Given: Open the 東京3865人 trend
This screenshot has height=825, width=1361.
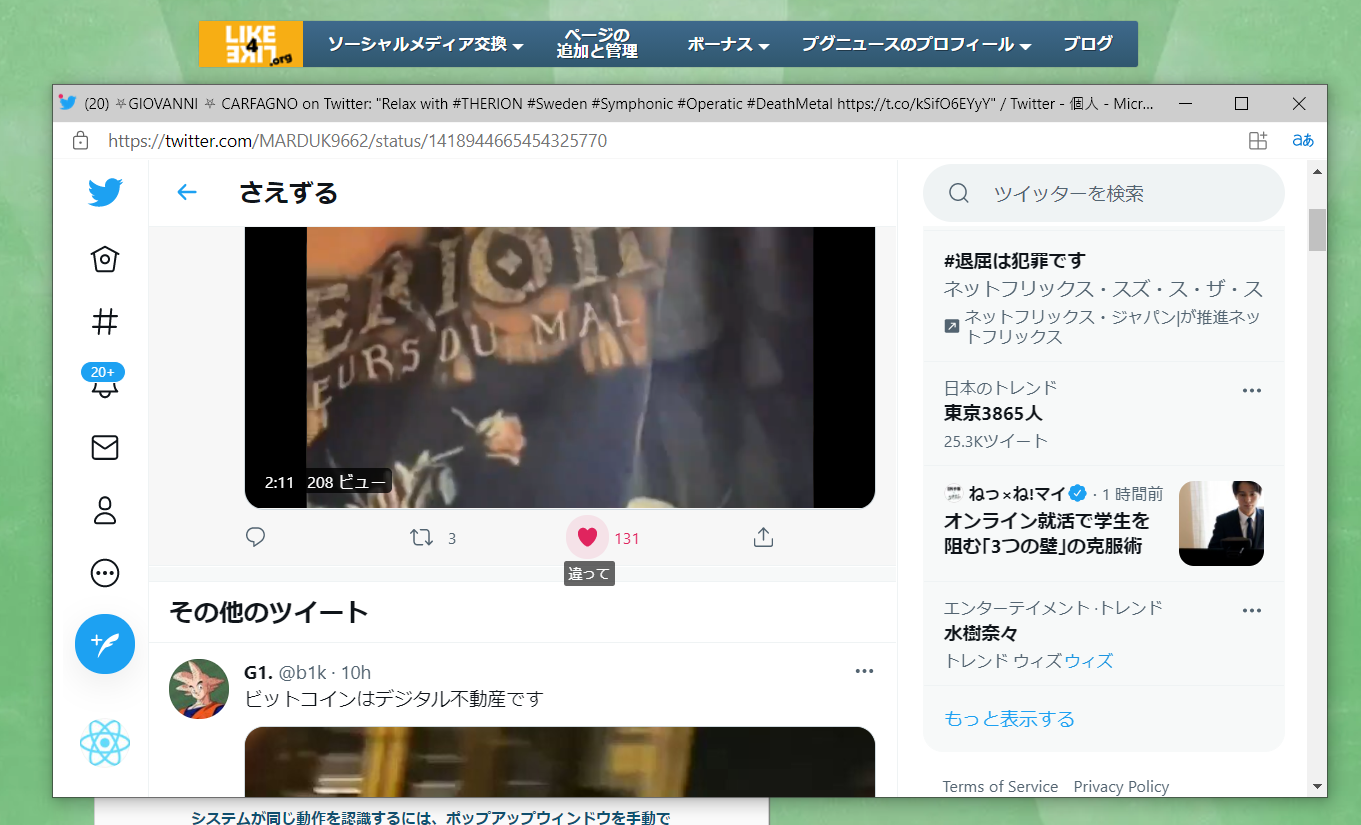Looking at the screenshot, I should (x=993, y=413).
